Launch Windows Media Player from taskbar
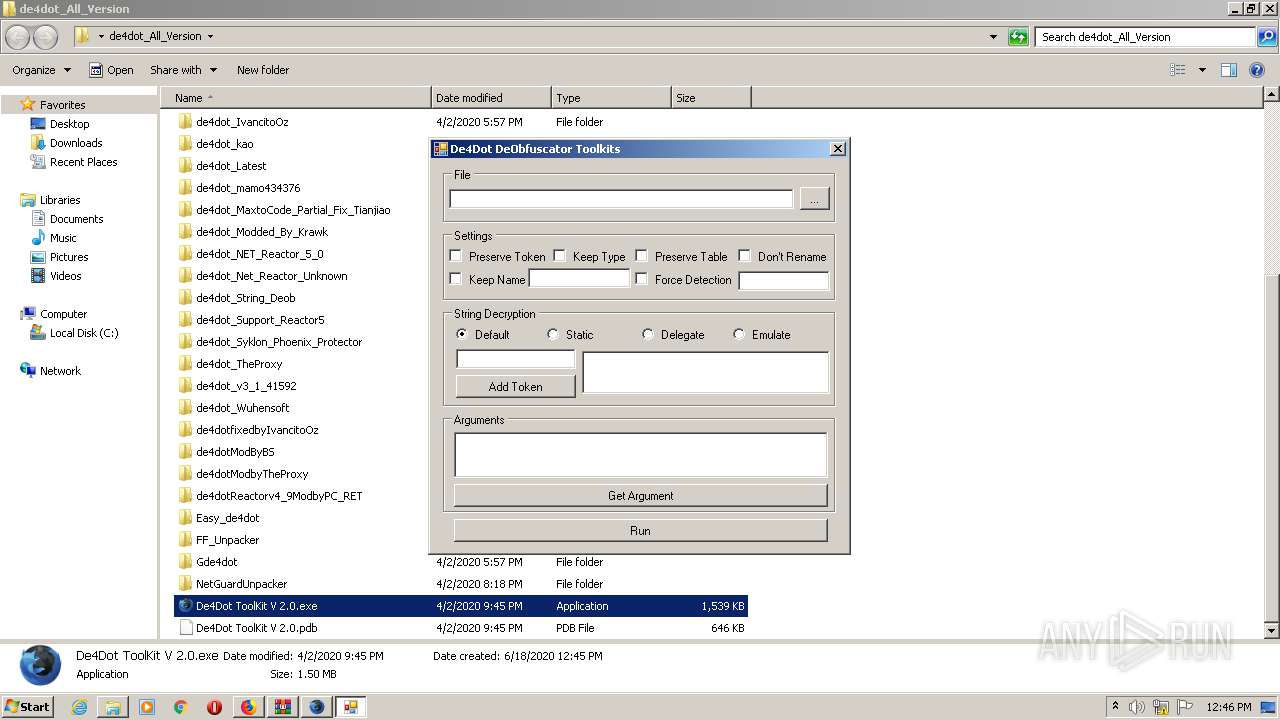1280x720 pixels. [147, 707]
